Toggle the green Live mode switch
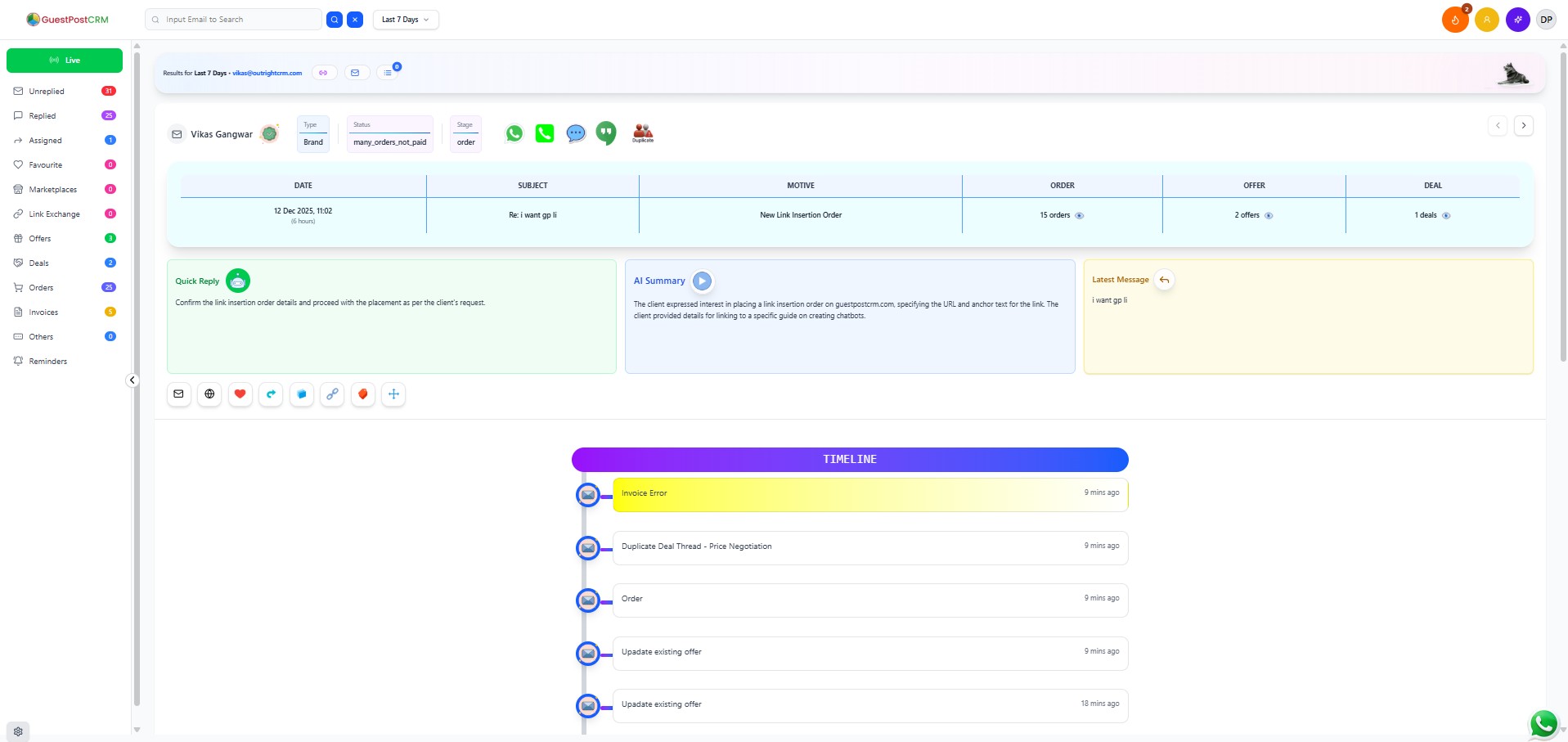This screenshot has height=742, width=1568. (x=64, y=60)
